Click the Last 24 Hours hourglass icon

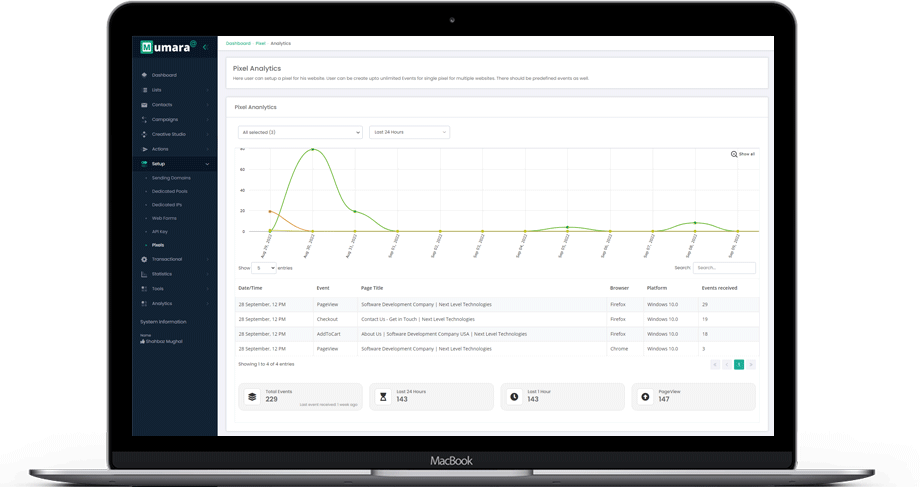tap(383, 397)
